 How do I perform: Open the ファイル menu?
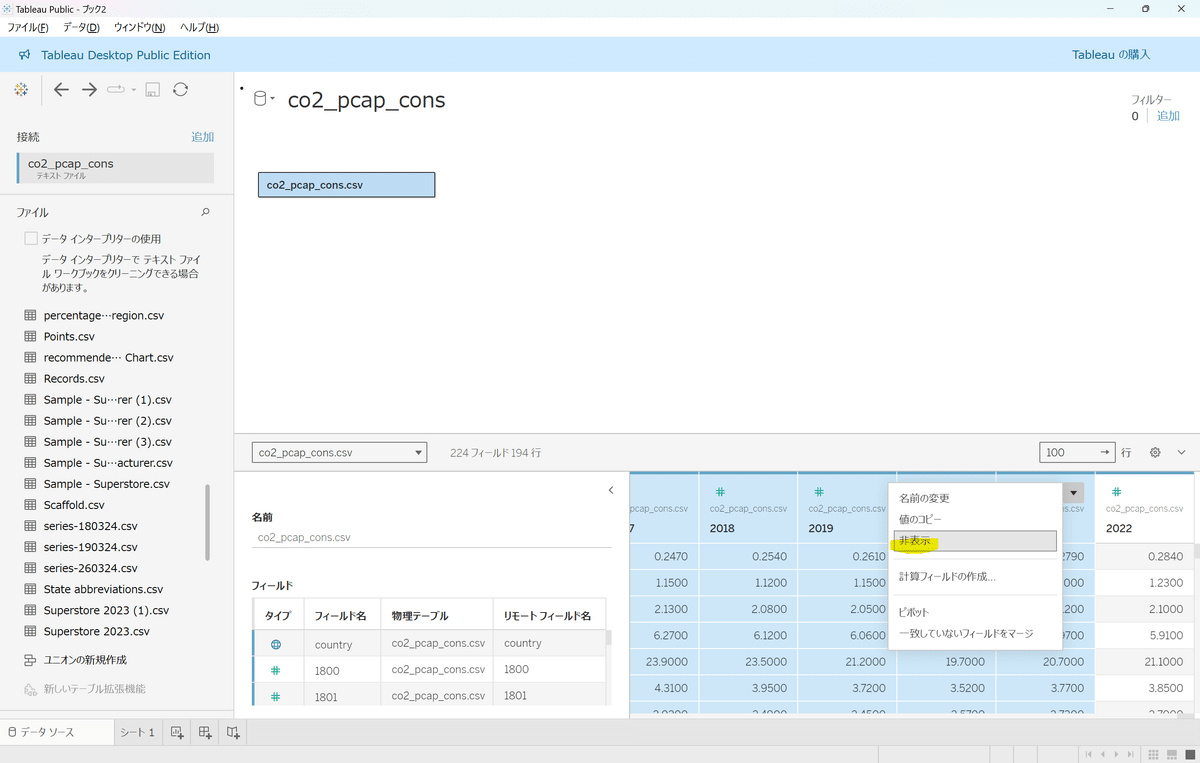(x=28, y=27)
